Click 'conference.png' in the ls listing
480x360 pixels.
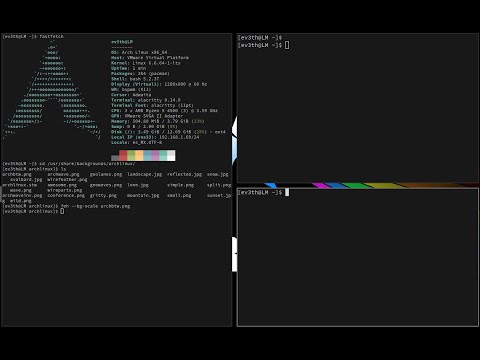click(66, 196)
